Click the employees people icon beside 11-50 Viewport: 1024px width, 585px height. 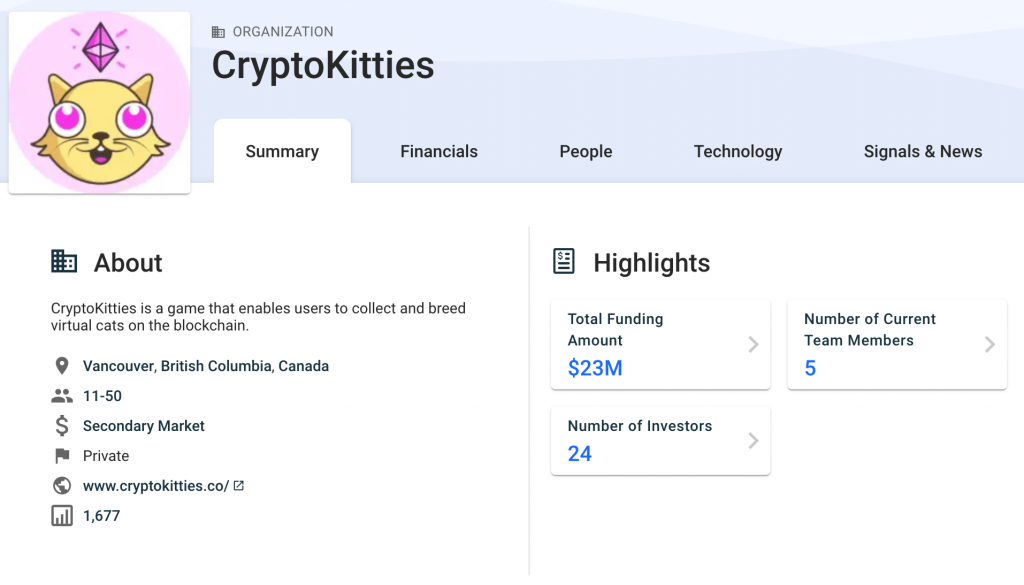(x=62, y=396)
